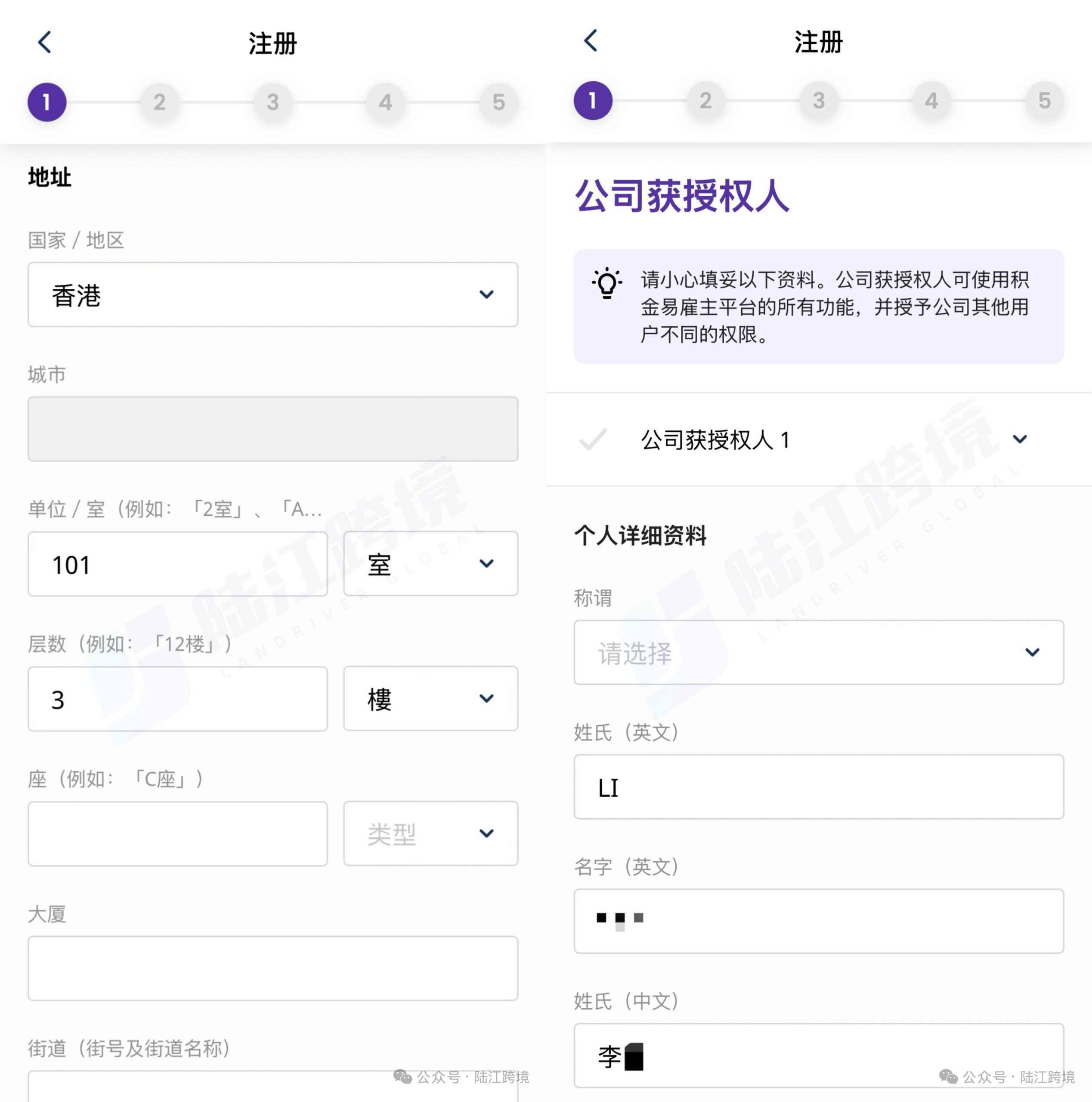Select step 5 circle on left screen

point(498,102)
